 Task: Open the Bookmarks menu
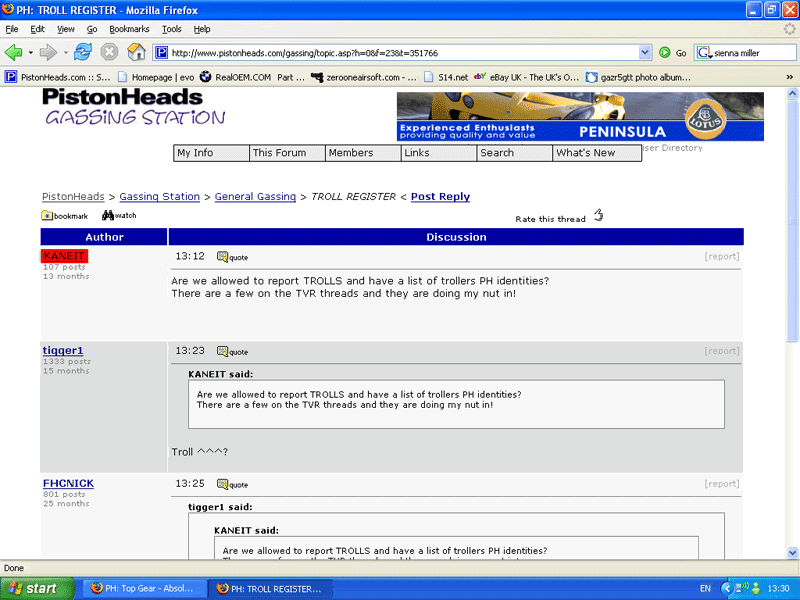129,29
